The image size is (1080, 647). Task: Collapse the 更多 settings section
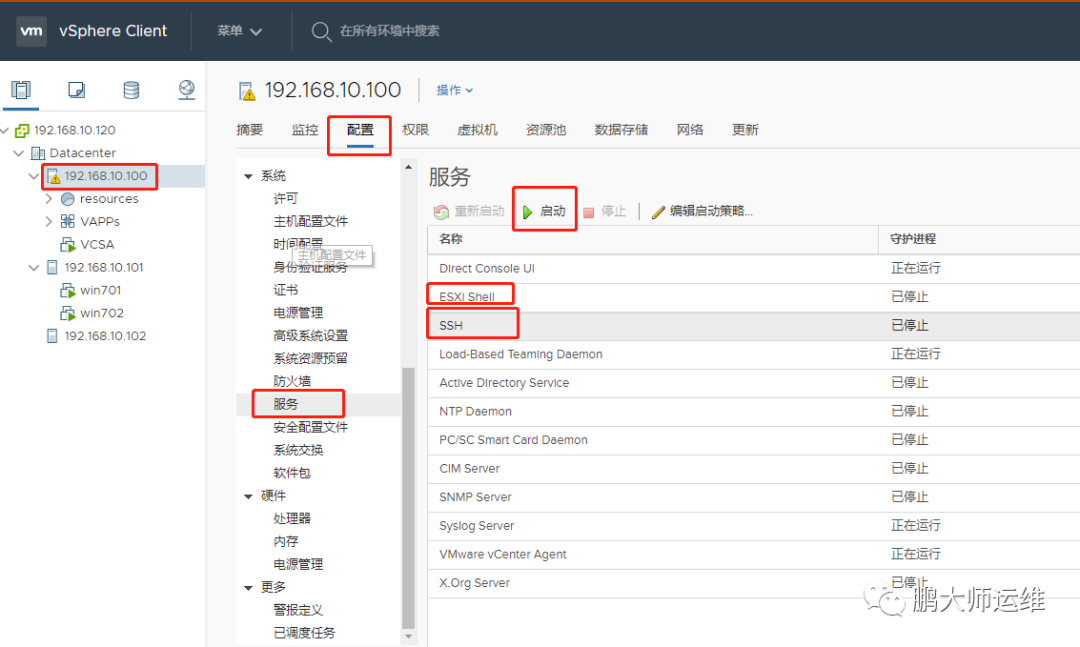[248, 588]
